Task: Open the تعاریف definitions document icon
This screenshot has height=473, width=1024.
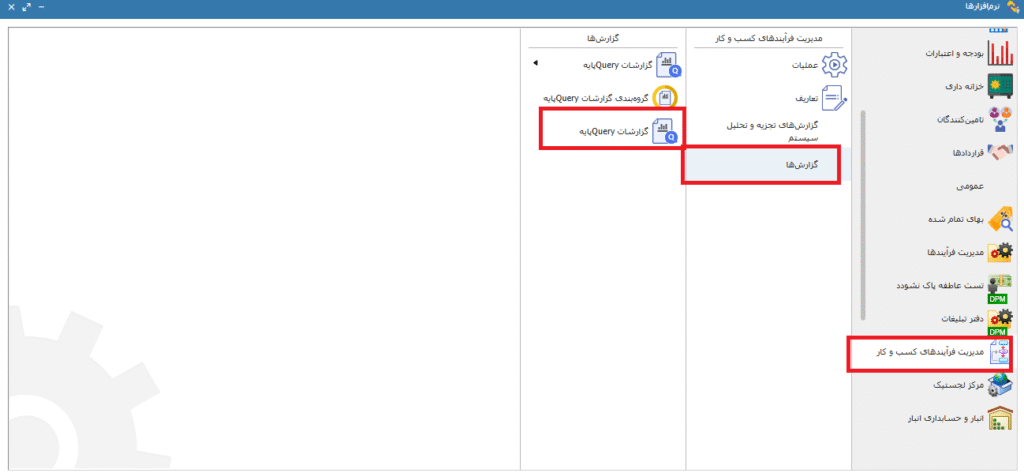Action: [833, 98]
